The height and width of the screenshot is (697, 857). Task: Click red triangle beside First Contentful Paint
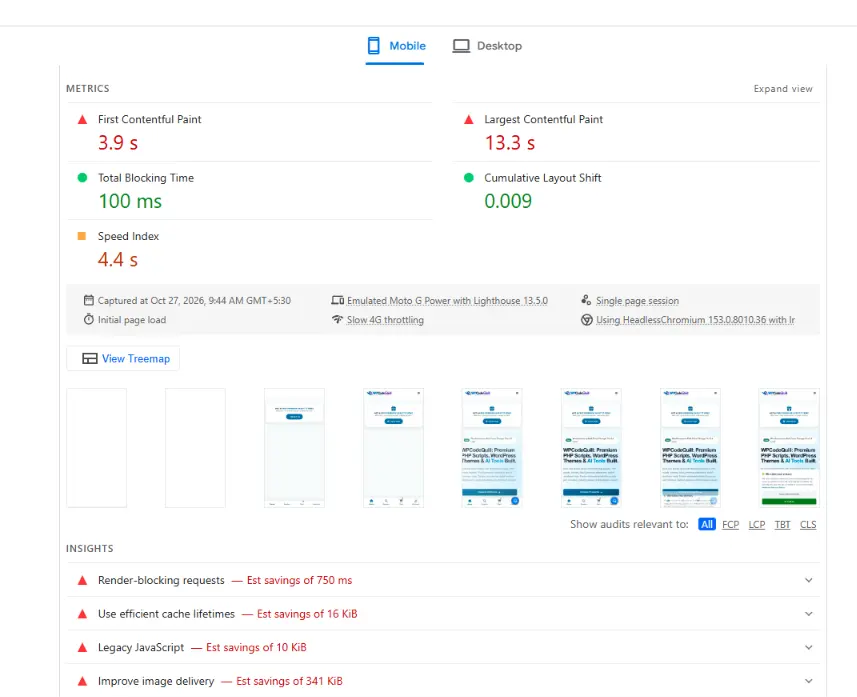[x=83, y=120]
